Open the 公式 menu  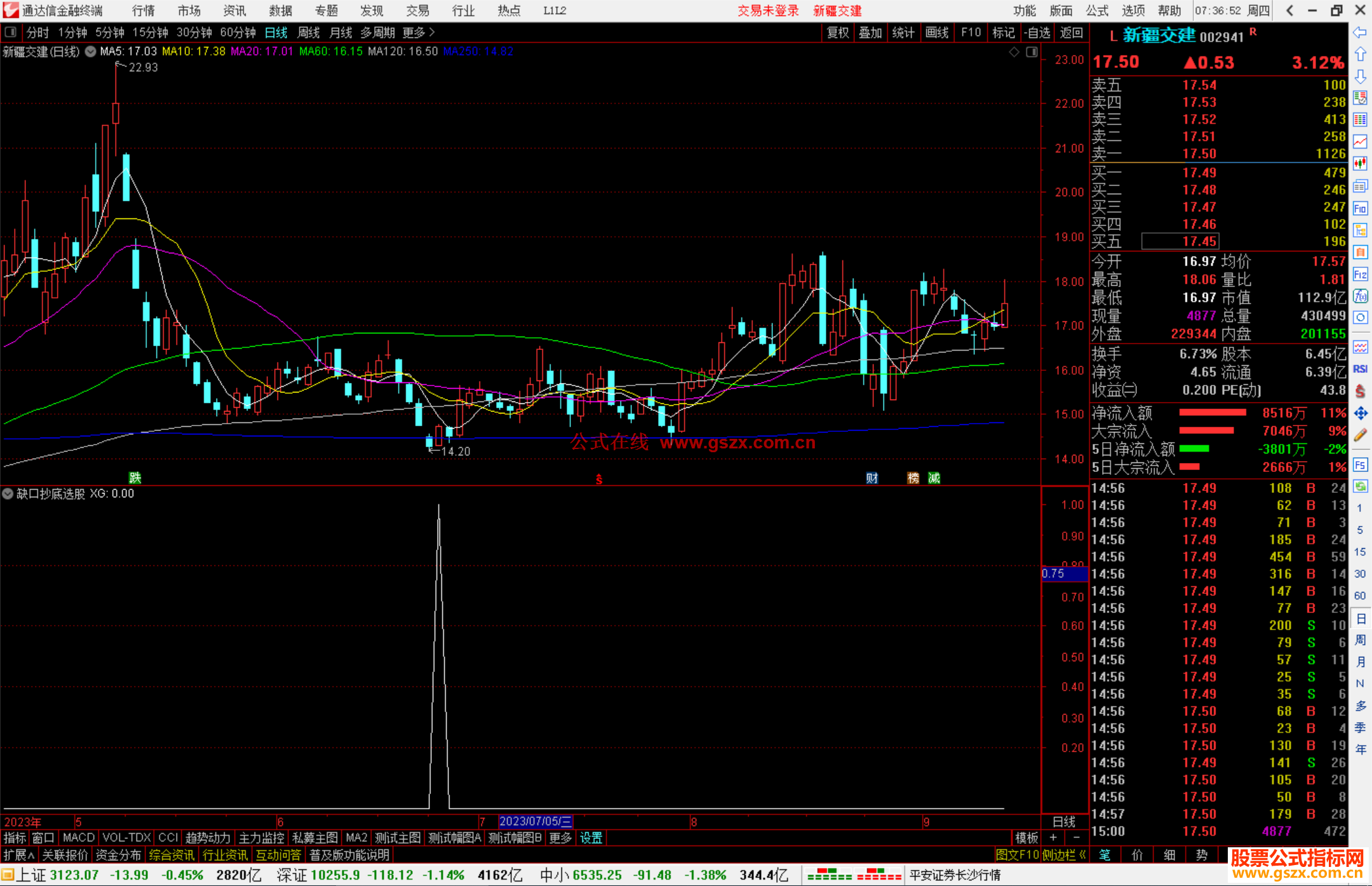1097,10
